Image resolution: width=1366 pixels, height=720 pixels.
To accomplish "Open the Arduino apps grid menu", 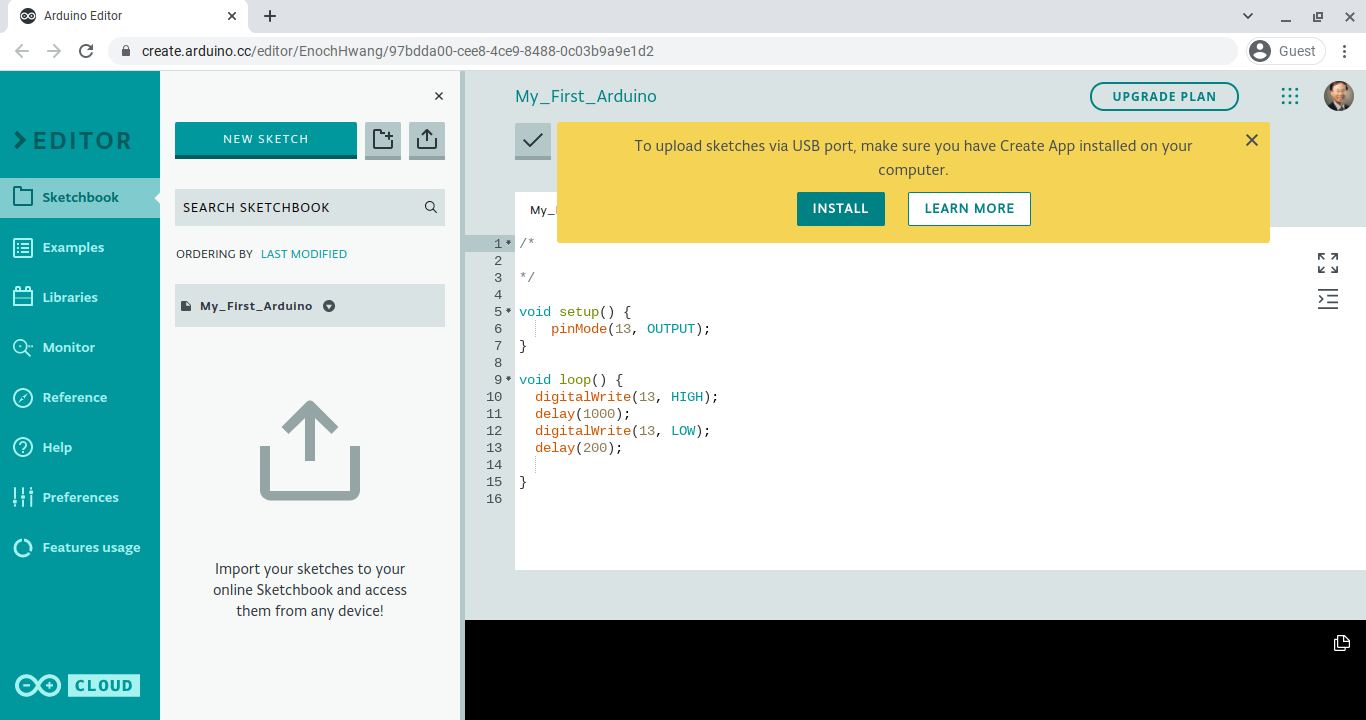I will coord(1290,96).
